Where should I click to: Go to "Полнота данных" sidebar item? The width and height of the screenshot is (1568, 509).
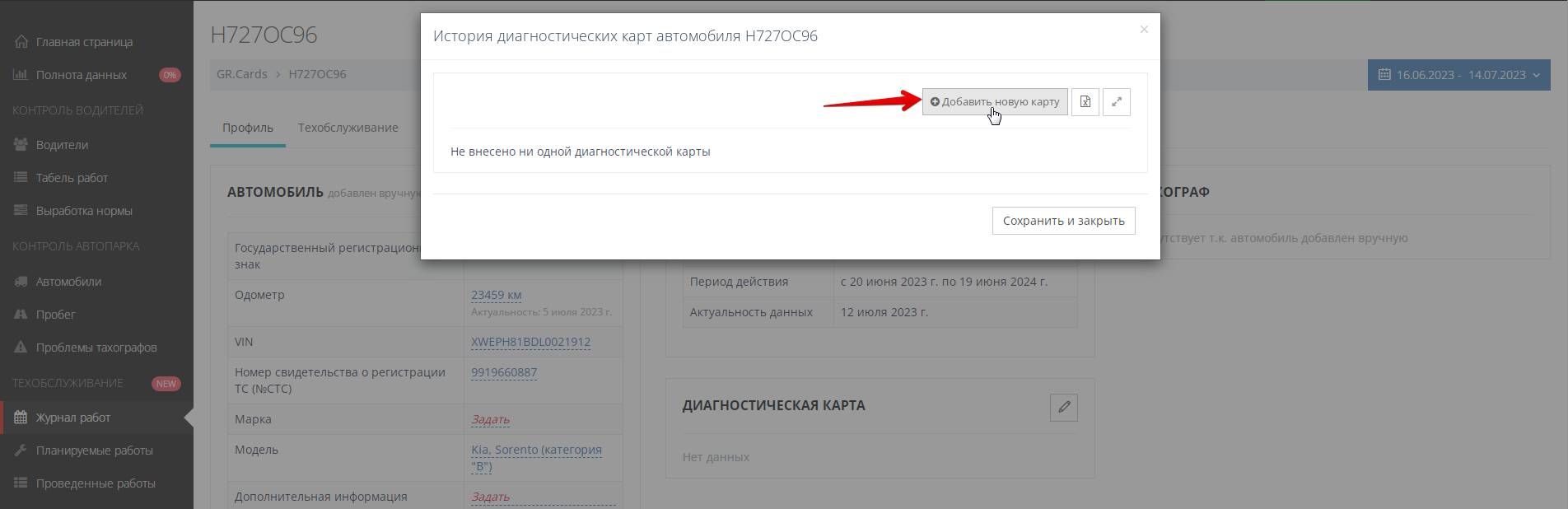coord(81,75)
